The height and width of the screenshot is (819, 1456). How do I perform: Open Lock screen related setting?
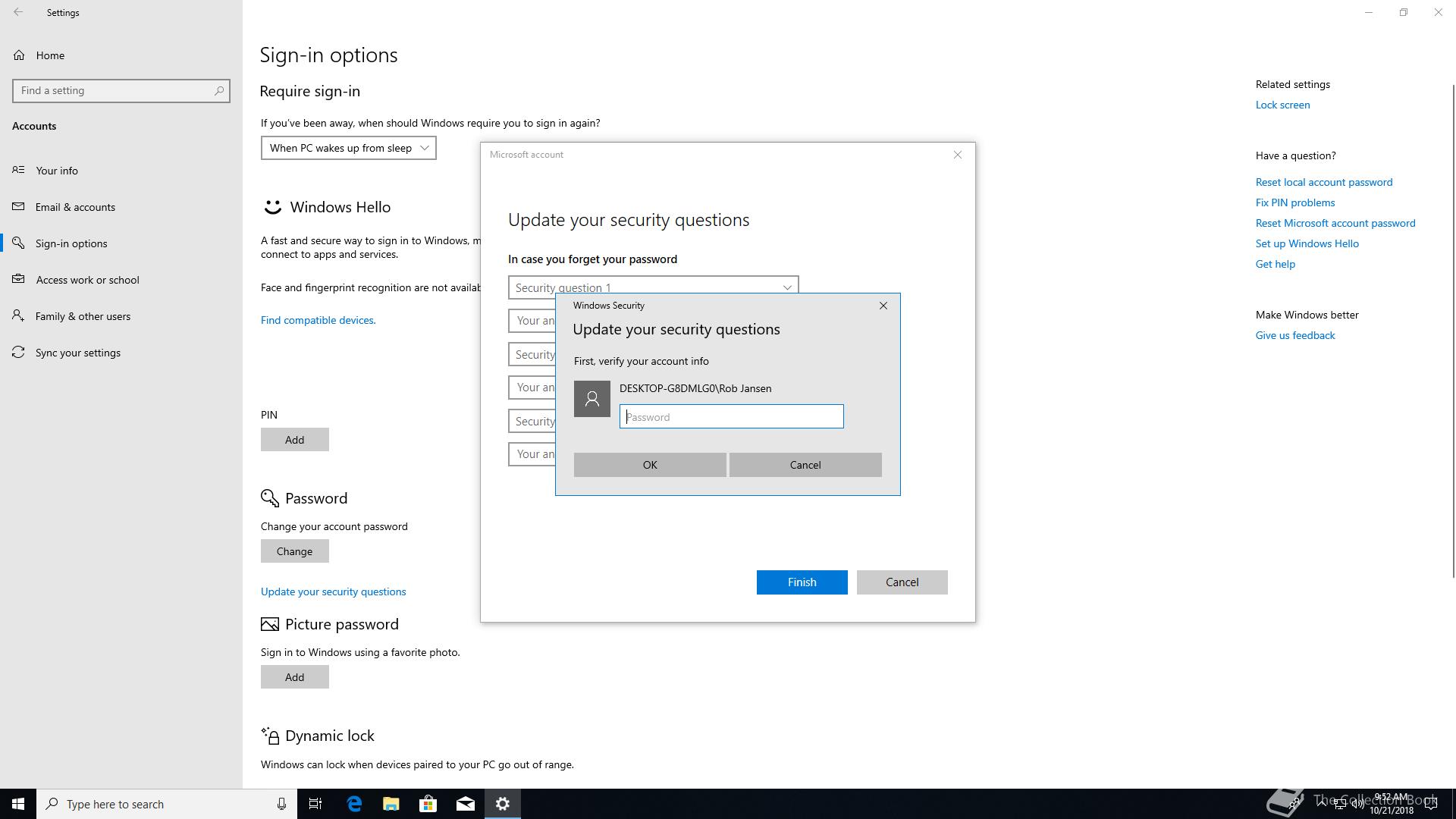(1282, 105)
